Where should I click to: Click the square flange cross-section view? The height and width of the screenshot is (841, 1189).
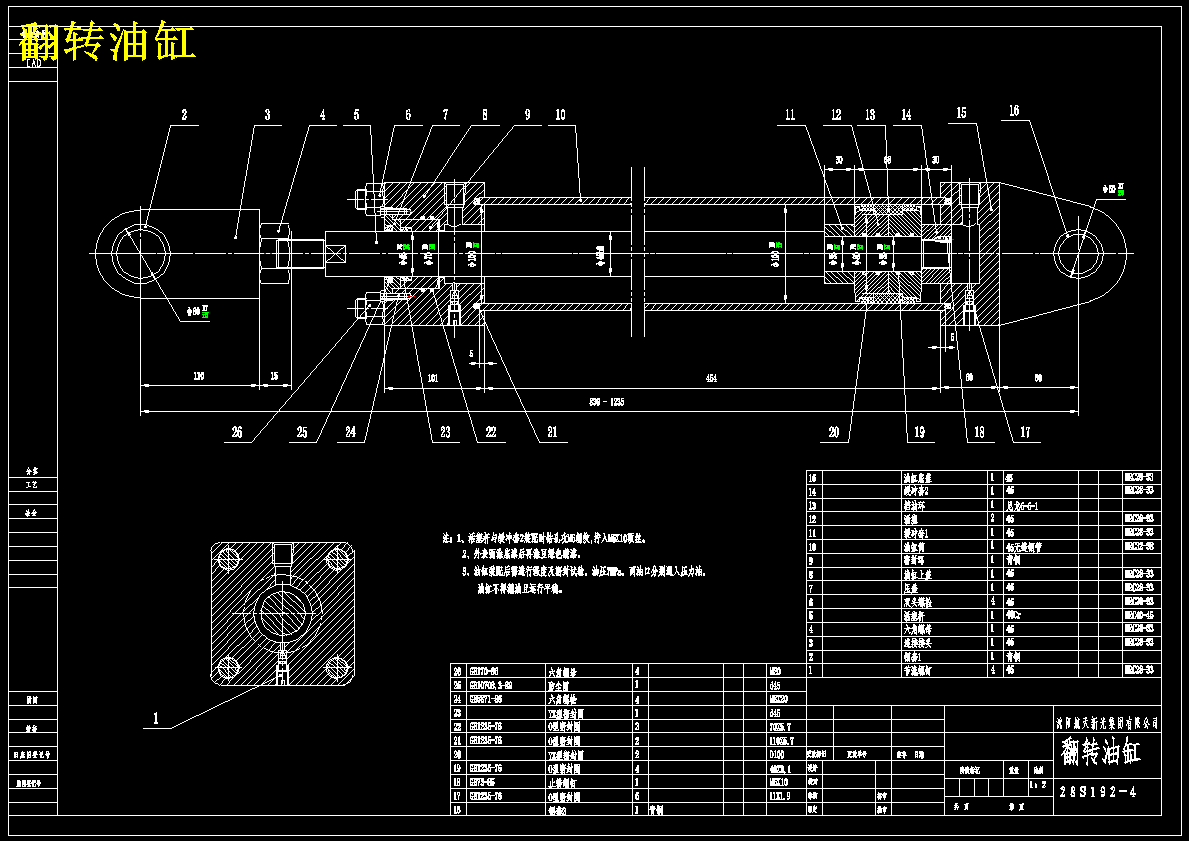coord(282,613)
